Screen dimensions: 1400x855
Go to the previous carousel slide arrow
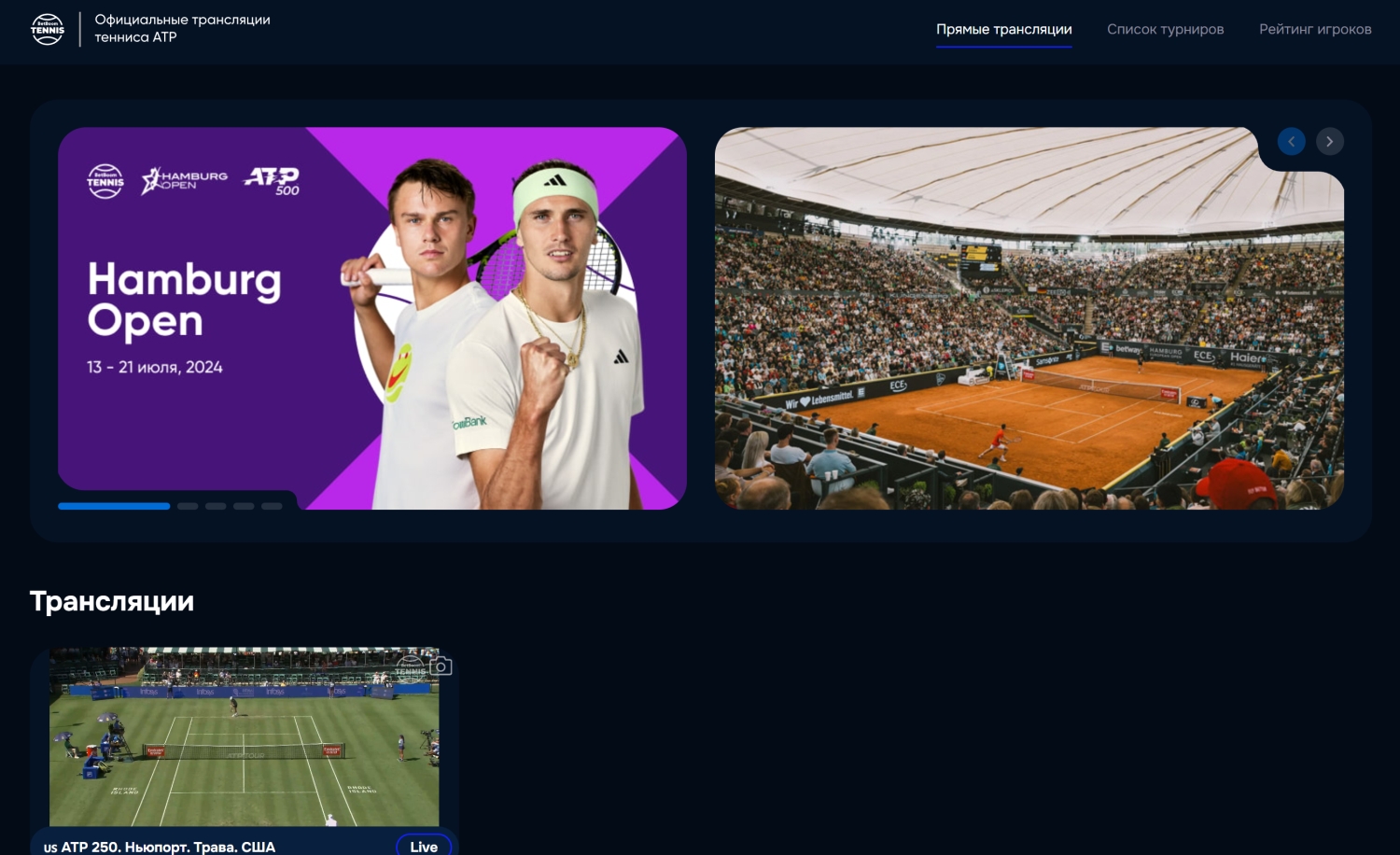click(x=1292, y=141)
